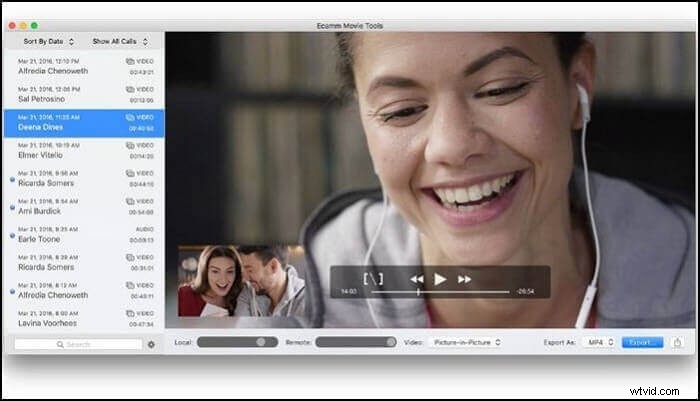
Task: Select the 12:10 PM Alfredia Chenoweth call
Action: [x=84, y=67]
